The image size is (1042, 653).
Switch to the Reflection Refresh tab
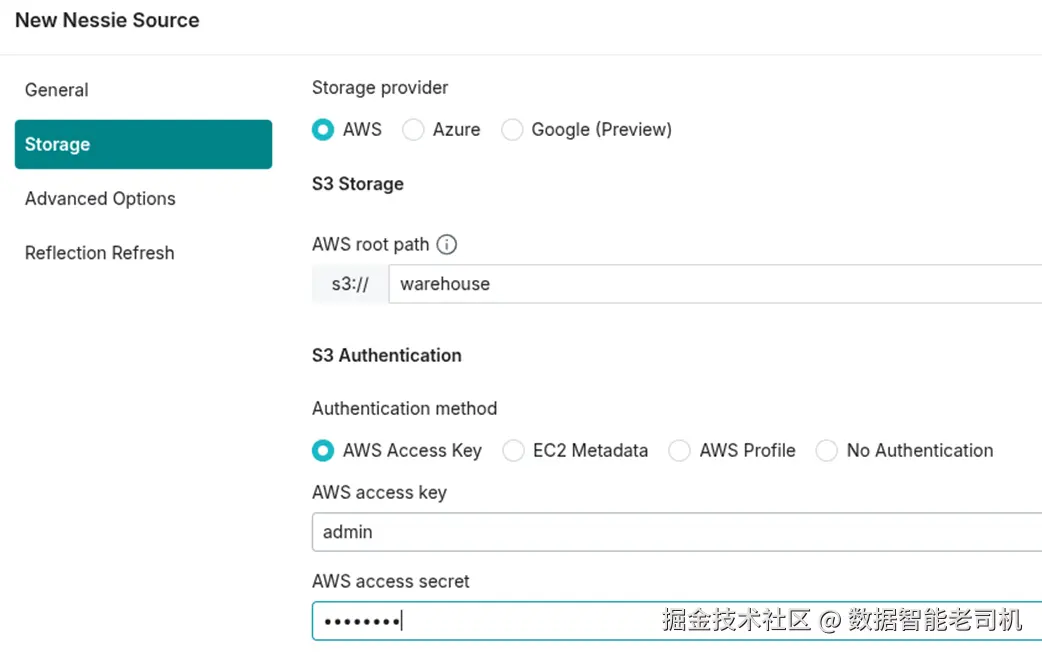[x=100, y=253]
